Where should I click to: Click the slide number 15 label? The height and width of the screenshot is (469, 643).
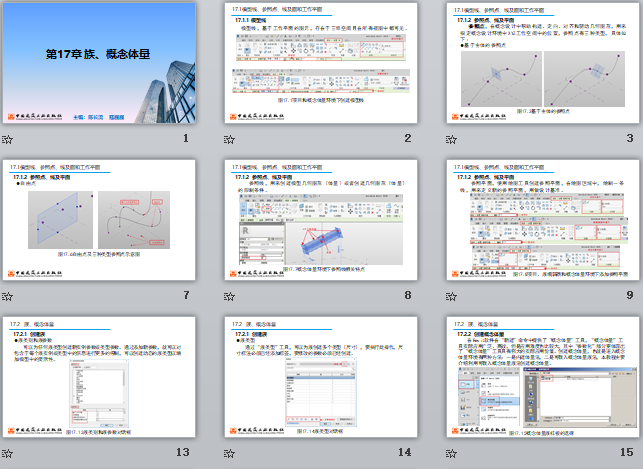click(626, 452)
